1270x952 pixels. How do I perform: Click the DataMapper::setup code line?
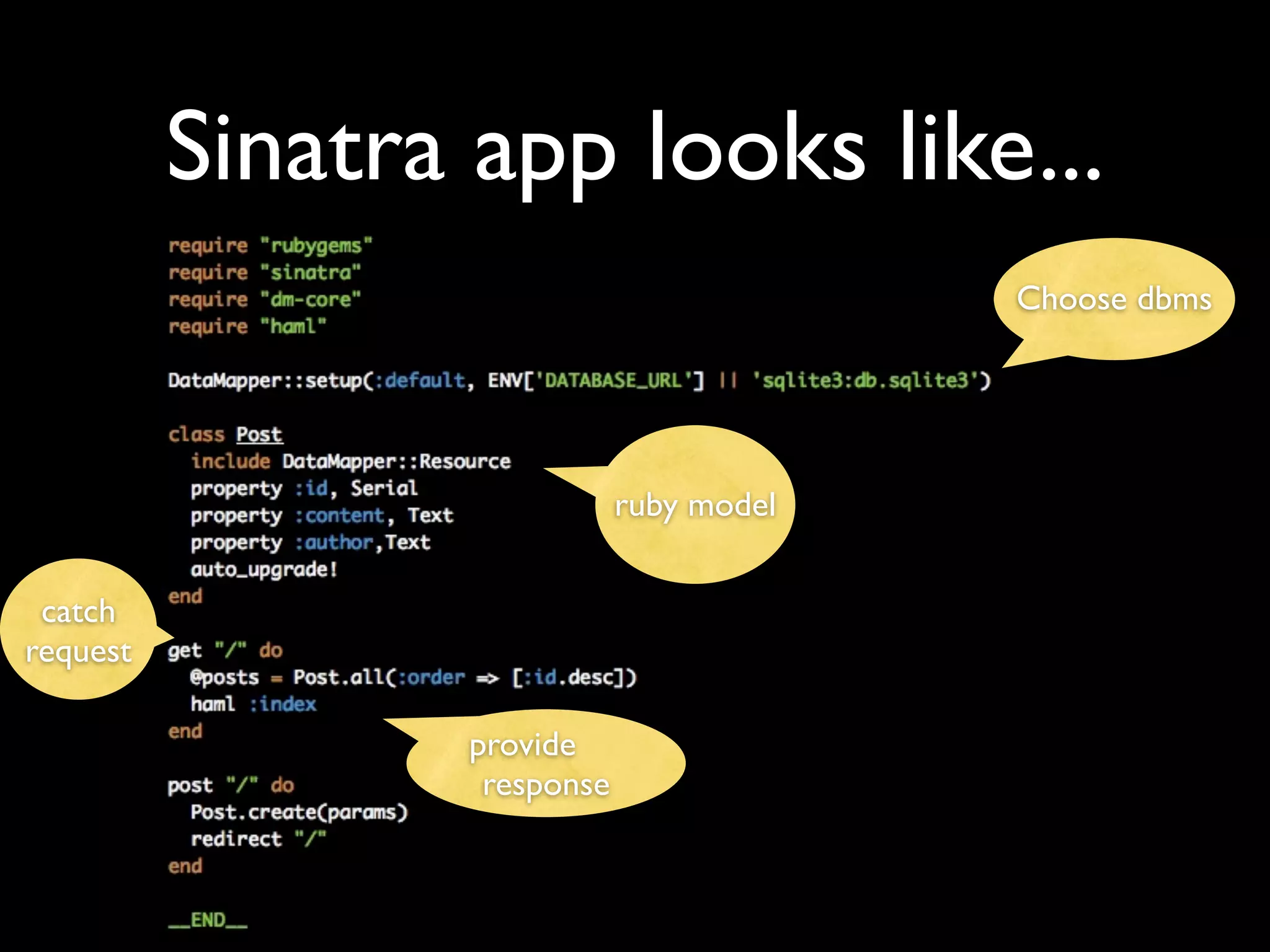580,381
